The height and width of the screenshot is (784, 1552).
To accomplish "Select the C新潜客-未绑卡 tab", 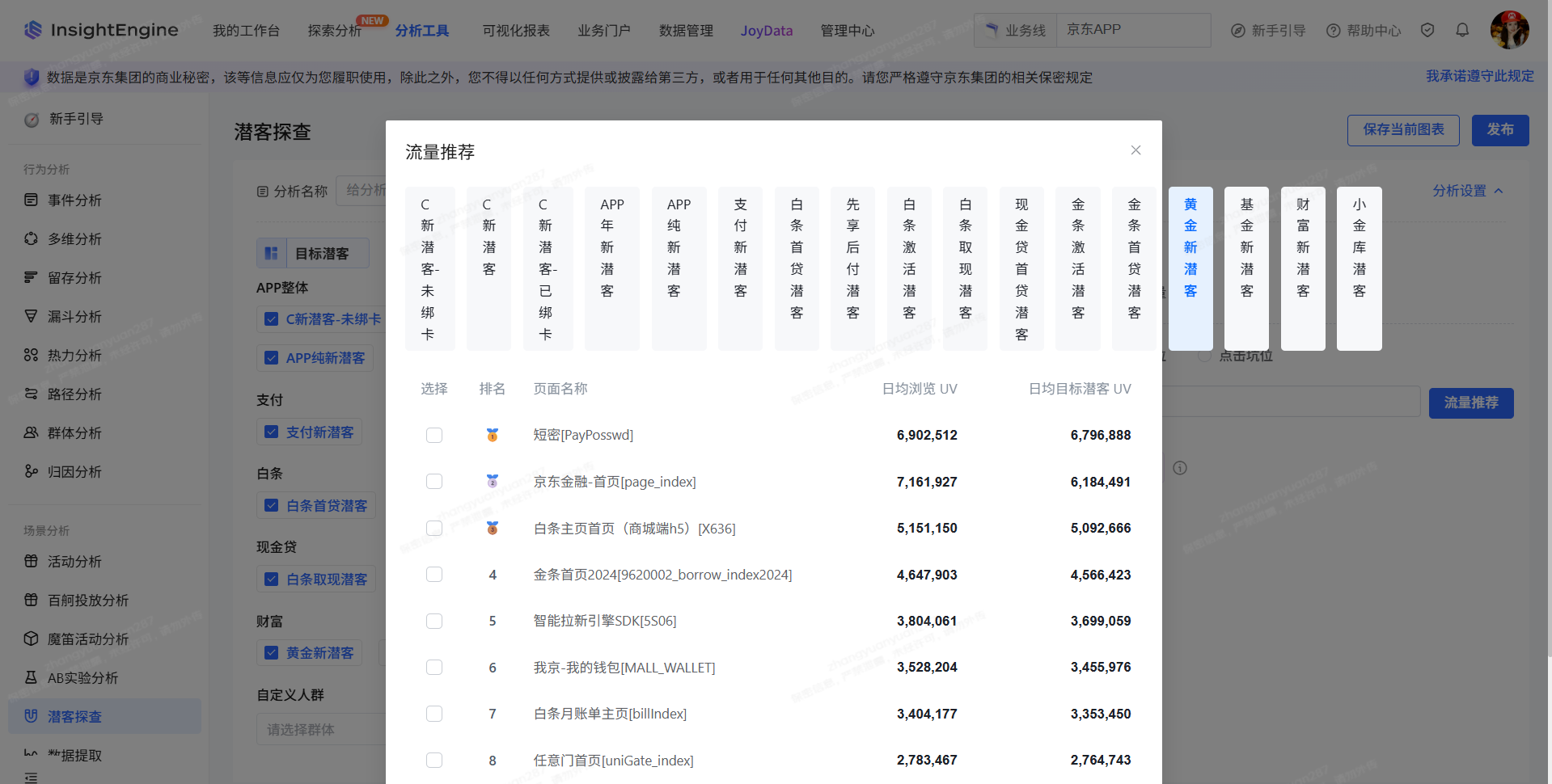I will point(429,268).
